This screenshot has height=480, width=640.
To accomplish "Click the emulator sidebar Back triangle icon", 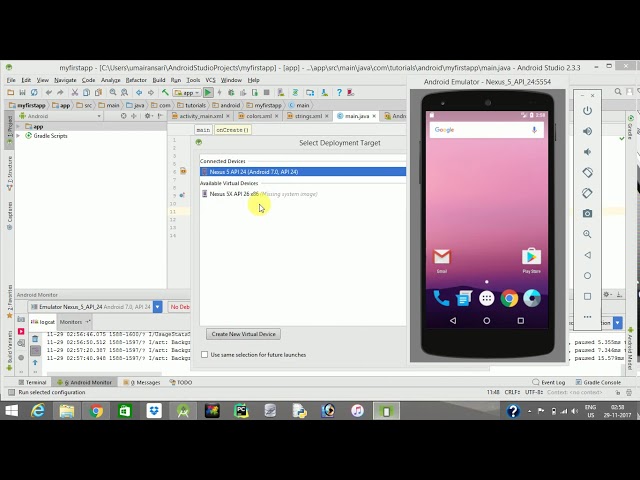I will click(x=587, y=255).
